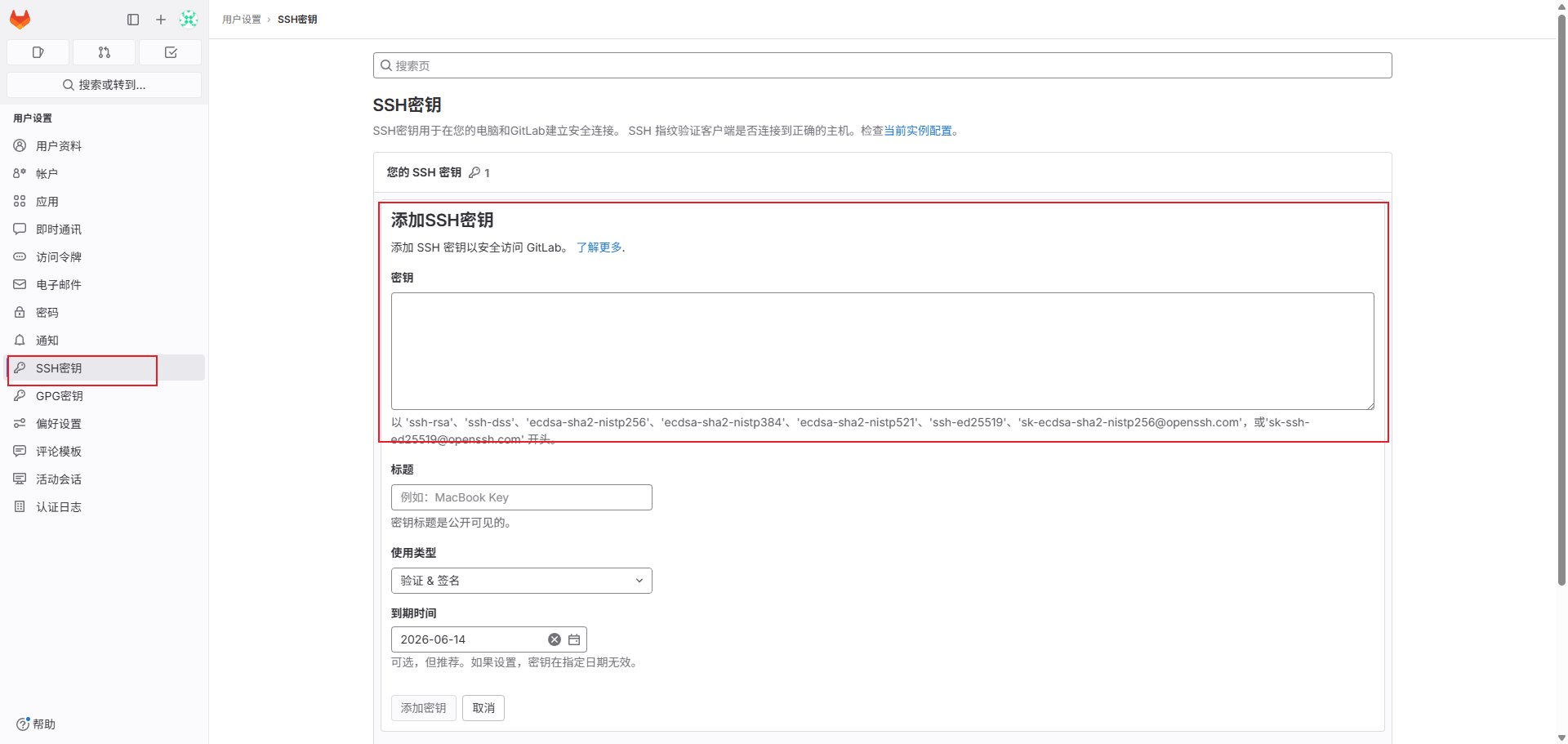1568x744 pixels.
Task: Click the 添加密钥 button
Action: [423, 707]
